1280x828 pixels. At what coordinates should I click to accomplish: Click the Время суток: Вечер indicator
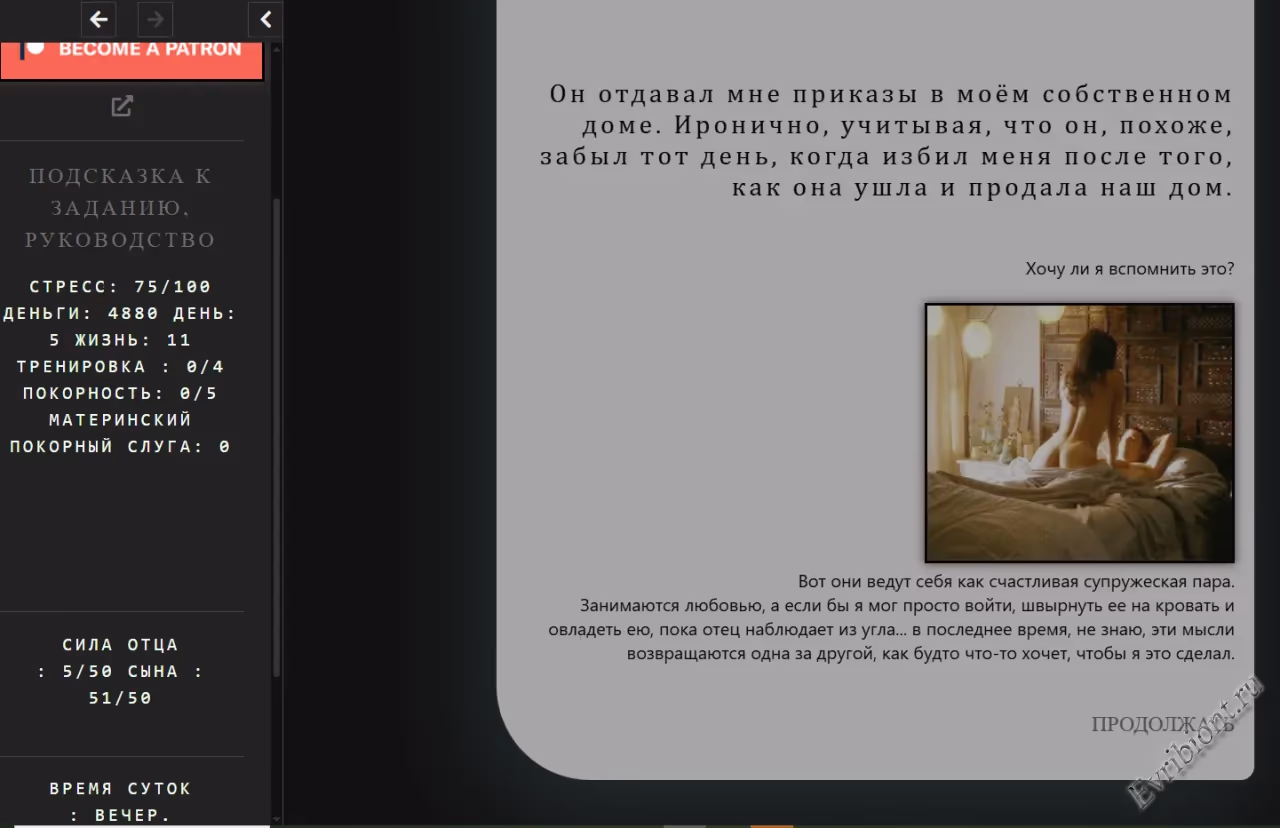(120, 802)
